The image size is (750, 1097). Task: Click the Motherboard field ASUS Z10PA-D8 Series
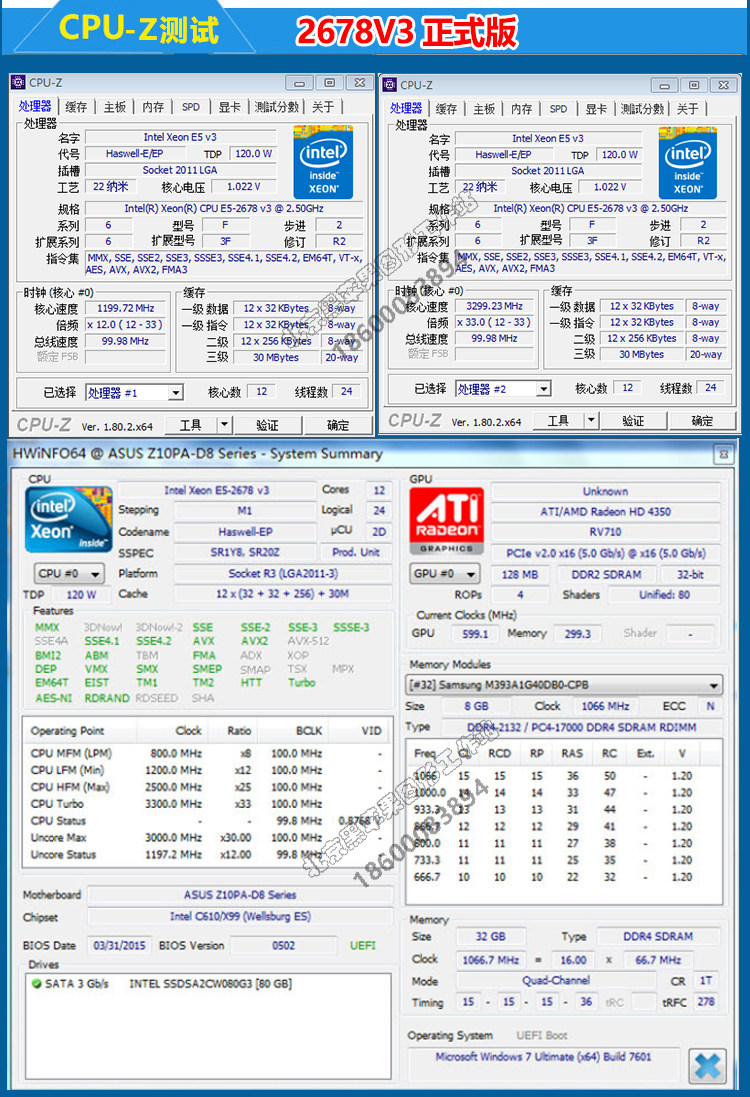[240, 895]
